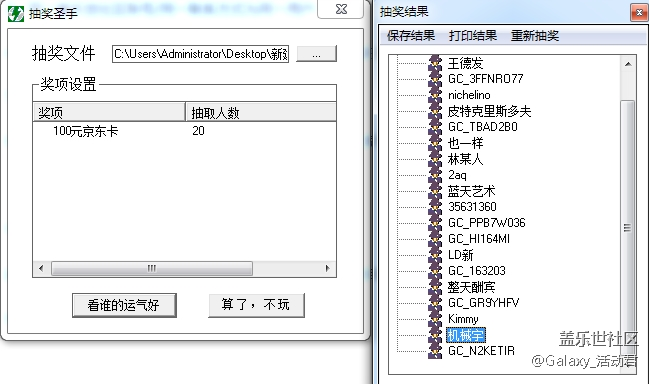Click the icon beside GC_GR9YHFV
The height and width of the screenshot is (384, 649).
pyautogui.click(x=435, y=302)
